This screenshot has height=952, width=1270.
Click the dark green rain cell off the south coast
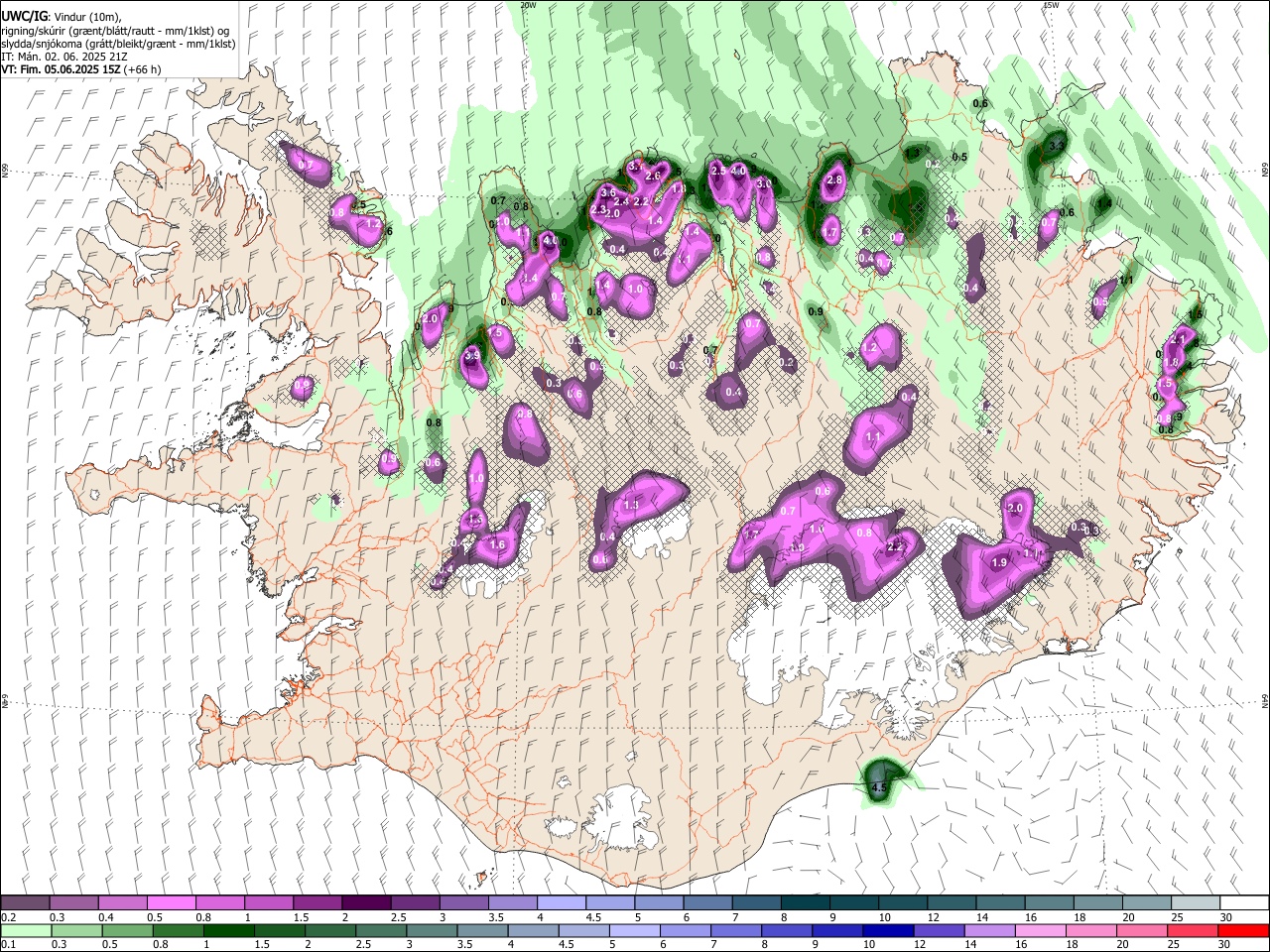(x=881, y=779)
